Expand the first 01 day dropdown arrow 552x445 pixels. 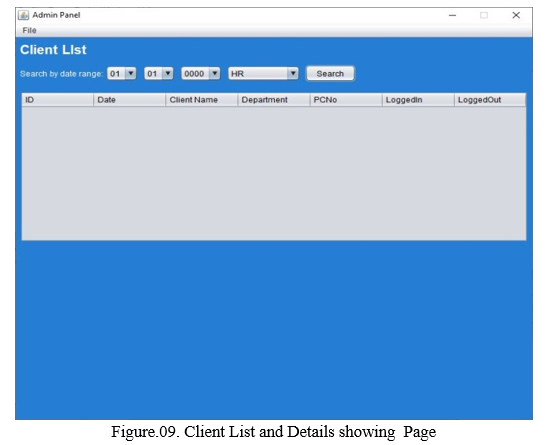(x=131, y=74)
